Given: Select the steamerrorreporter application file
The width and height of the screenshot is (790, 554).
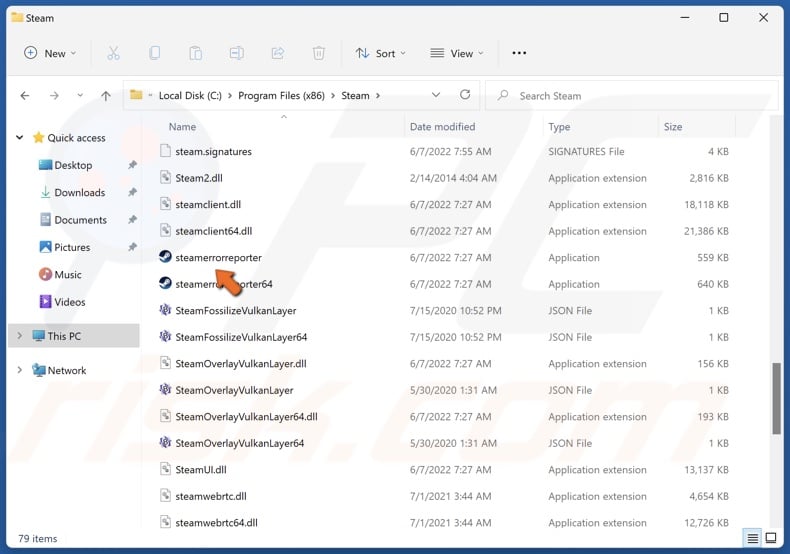Looking at the screenshot, I should pos(218,258).
